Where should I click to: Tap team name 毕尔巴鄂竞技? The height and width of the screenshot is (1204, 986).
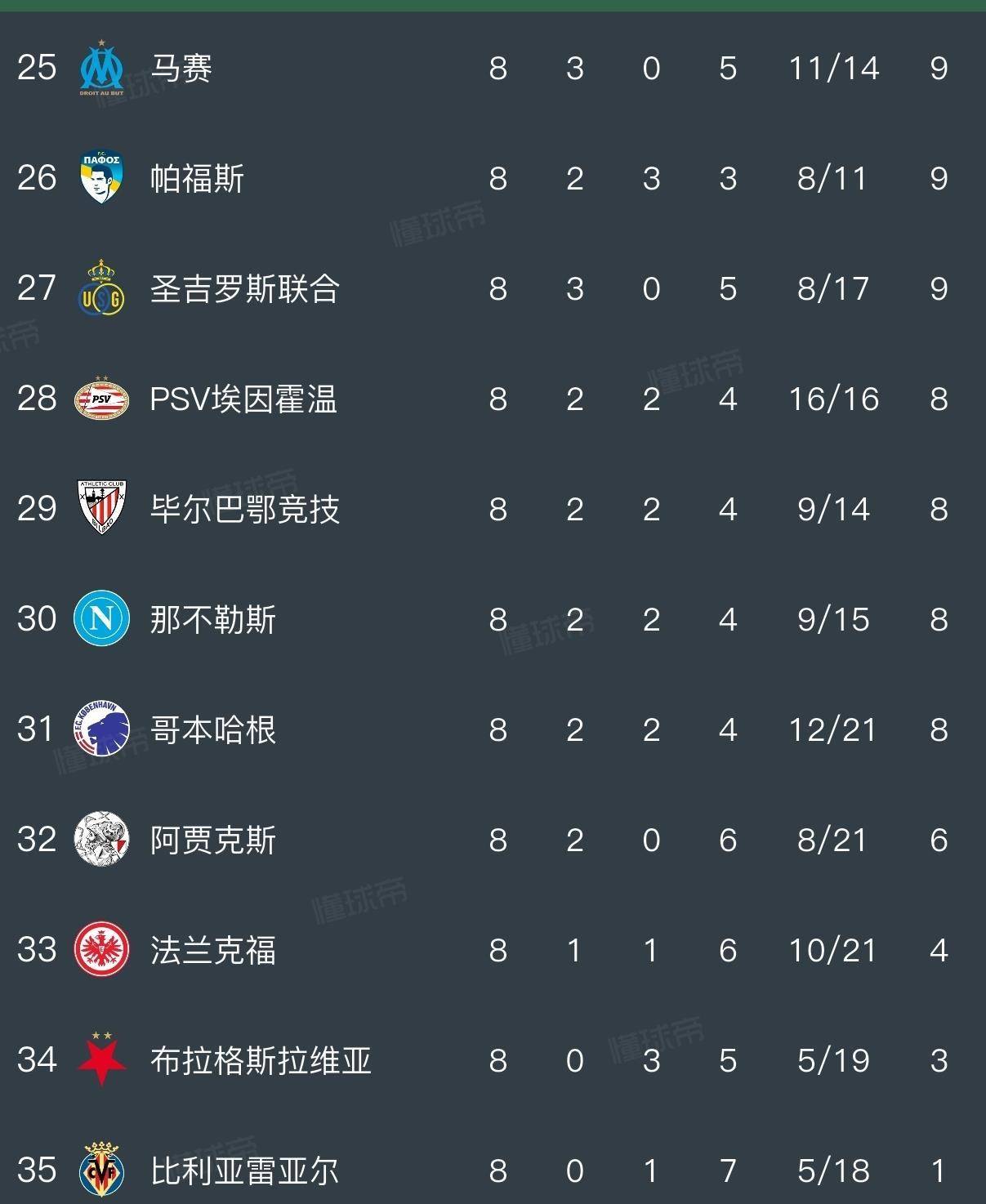click(244, 509)
